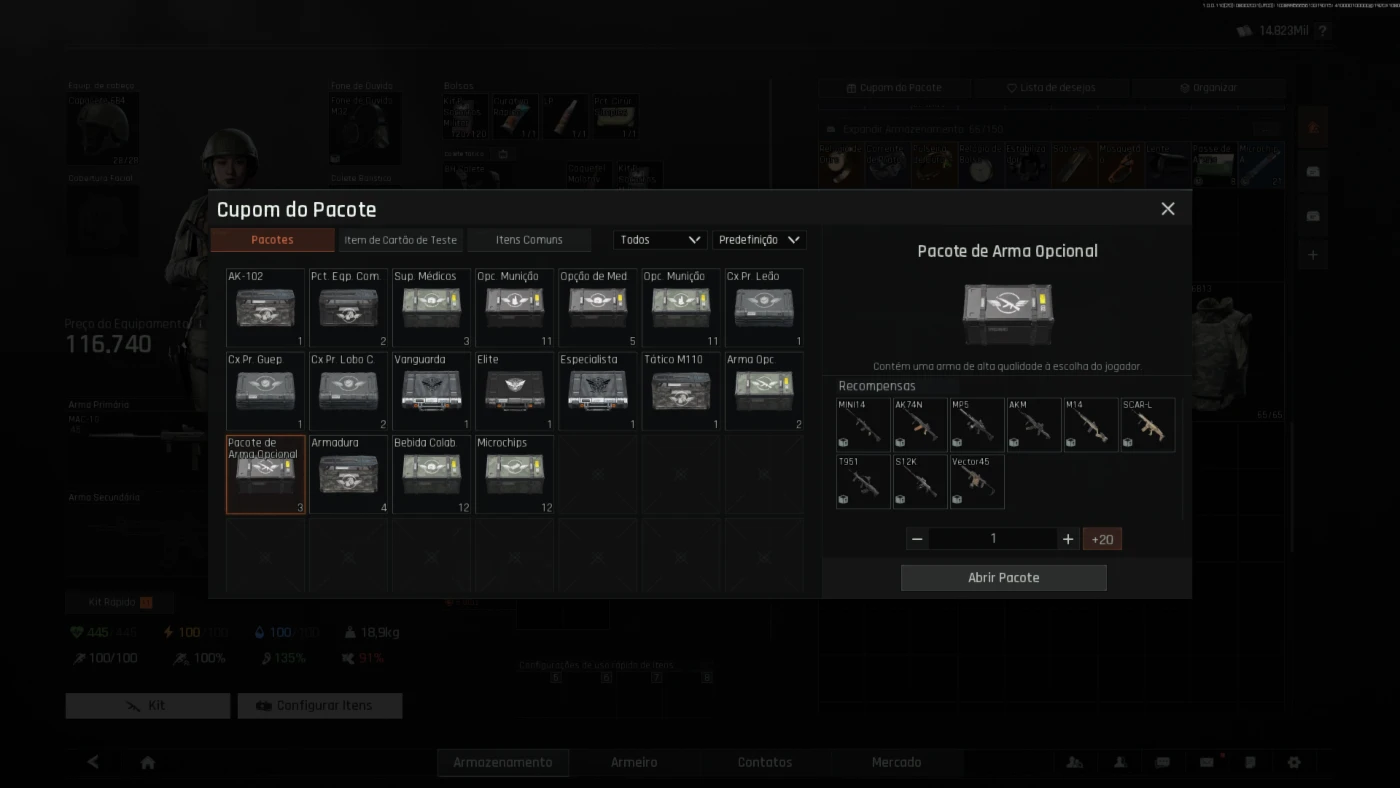Click the Abrir Pacote button
The width and height of the screenshot is (1400, 788).
[x=1004, y=578]
